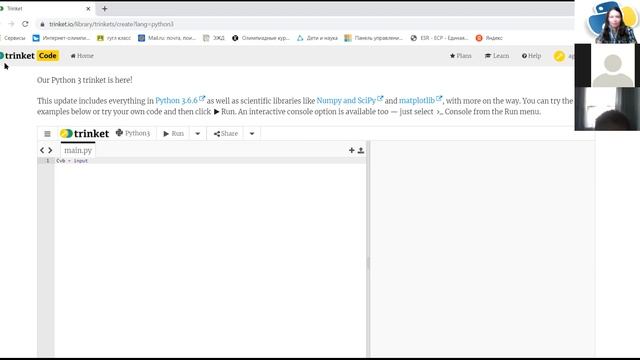Open the Яндекс bookmark
The image size is (640, 360).
489,38
